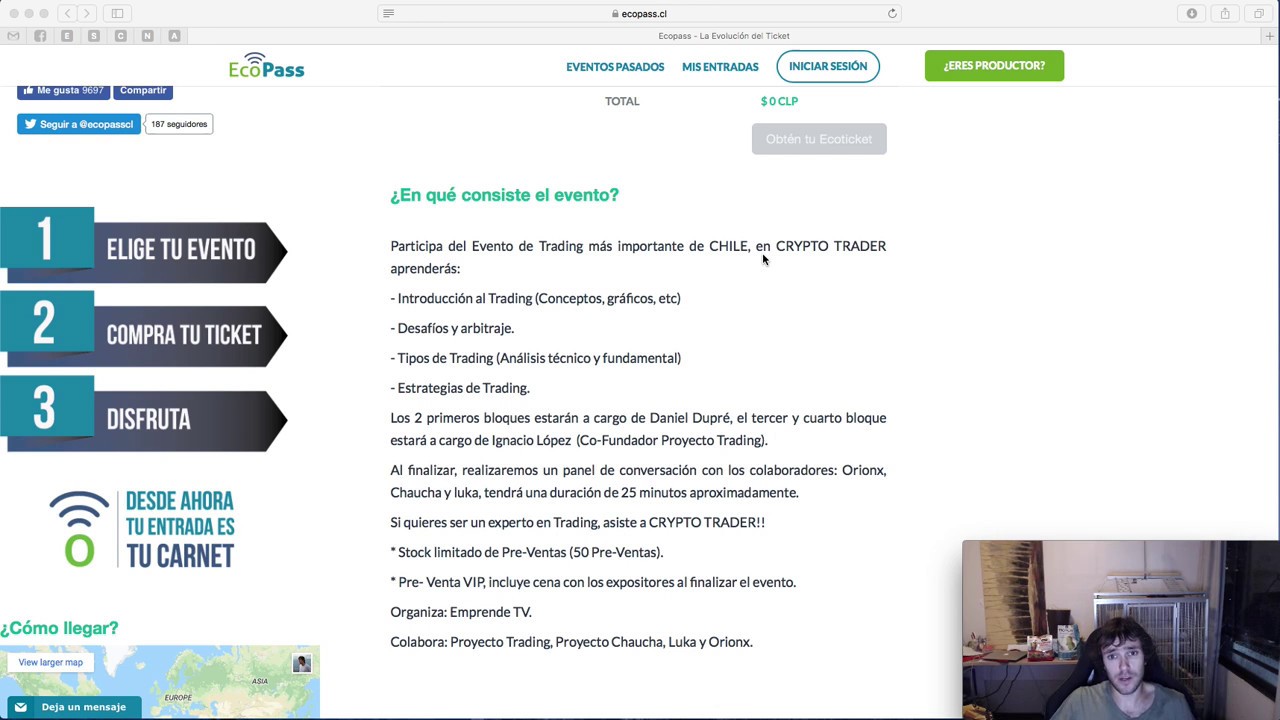Click the $0 CLP total value

[x=779, y=101]
